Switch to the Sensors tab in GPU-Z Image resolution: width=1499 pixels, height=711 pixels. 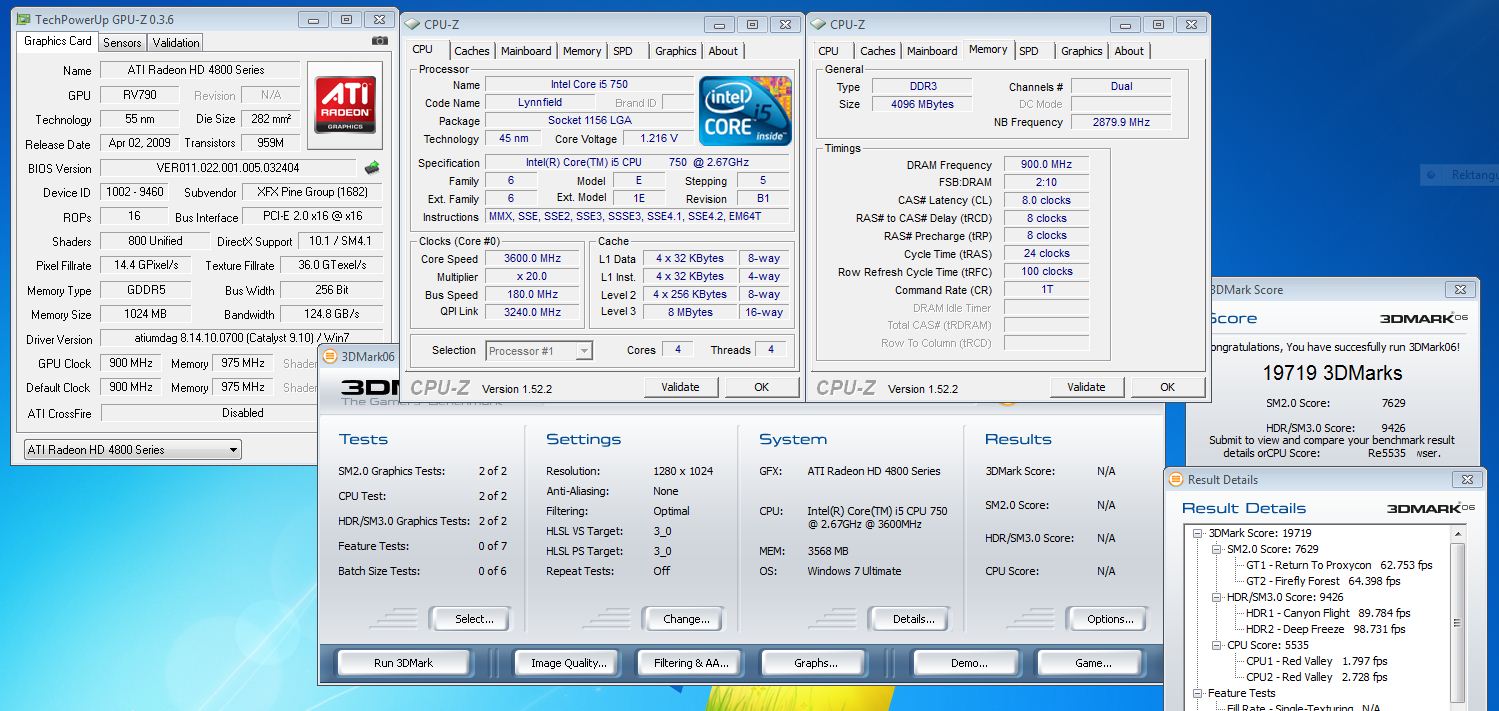click(122, 42)
